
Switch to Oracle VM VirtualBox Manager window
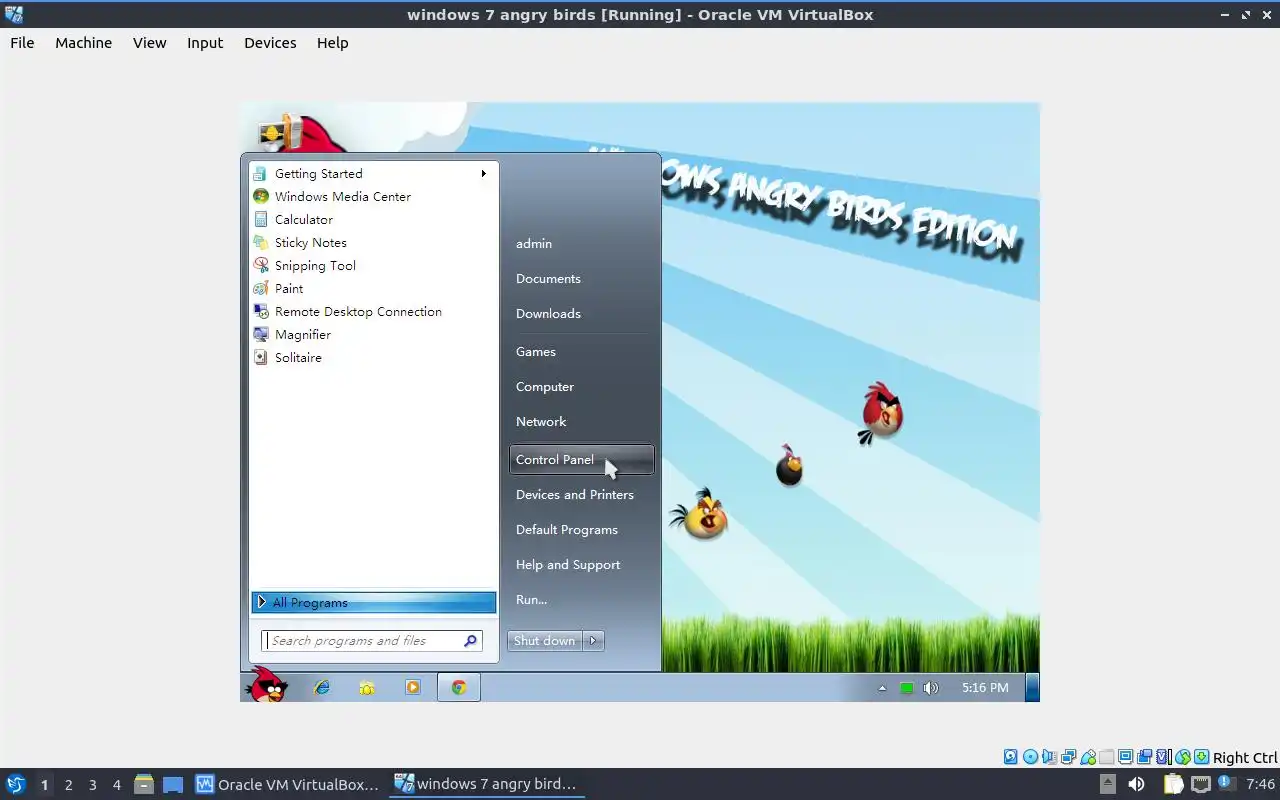(x=288, y=784)
